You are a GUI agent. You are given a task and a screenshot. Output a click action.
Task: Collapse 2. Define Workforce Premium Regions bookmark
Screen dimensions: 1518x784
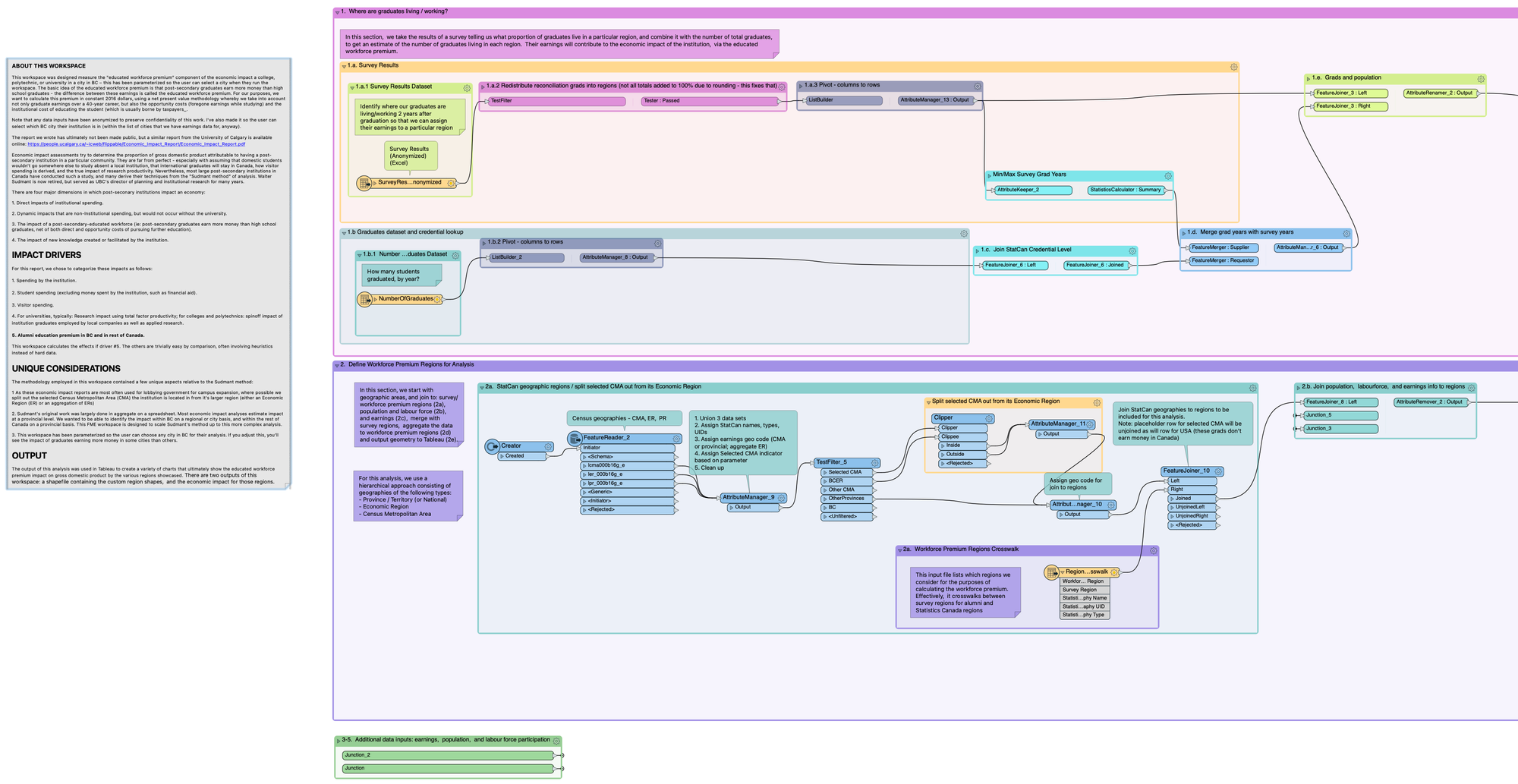click(x=338, y=366)
